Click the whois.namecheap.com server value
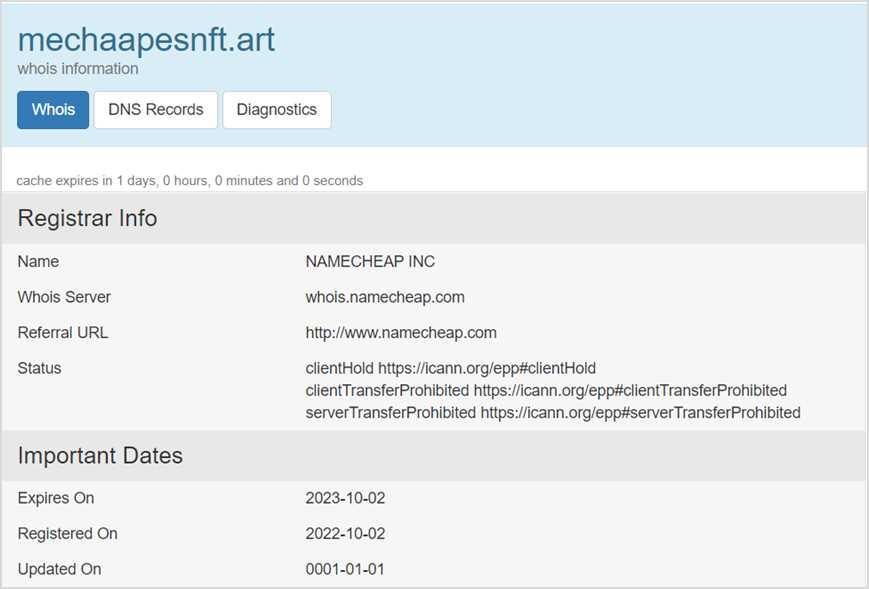Viewport: 869px width, 589px height. click(x=385, y=297)
